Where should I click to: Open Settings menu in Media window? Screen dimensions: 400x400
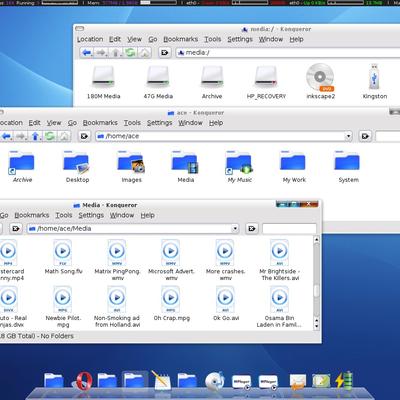click(91, 215)
